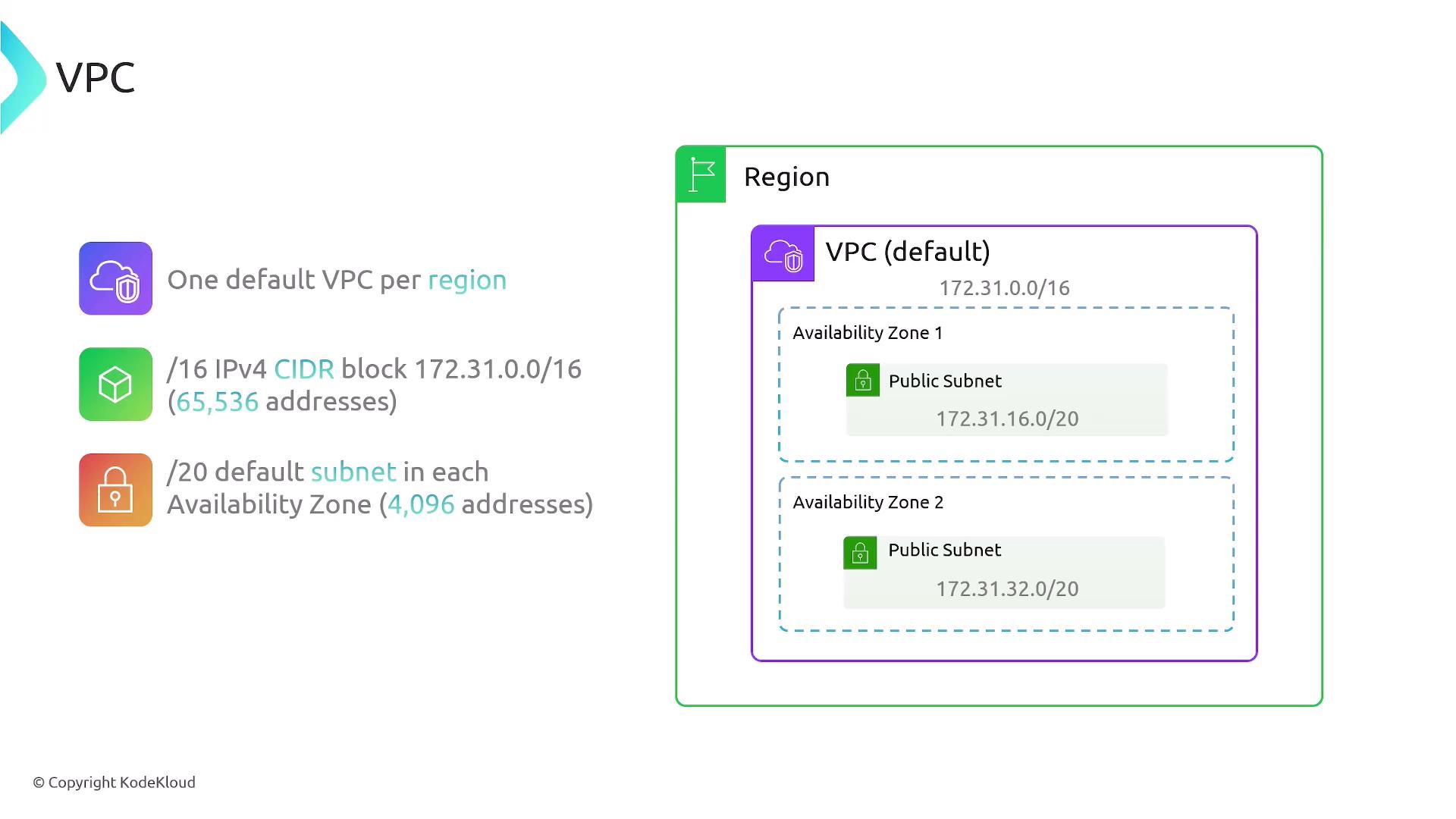Click the Copyright KodeKloud text

(114, 783)
